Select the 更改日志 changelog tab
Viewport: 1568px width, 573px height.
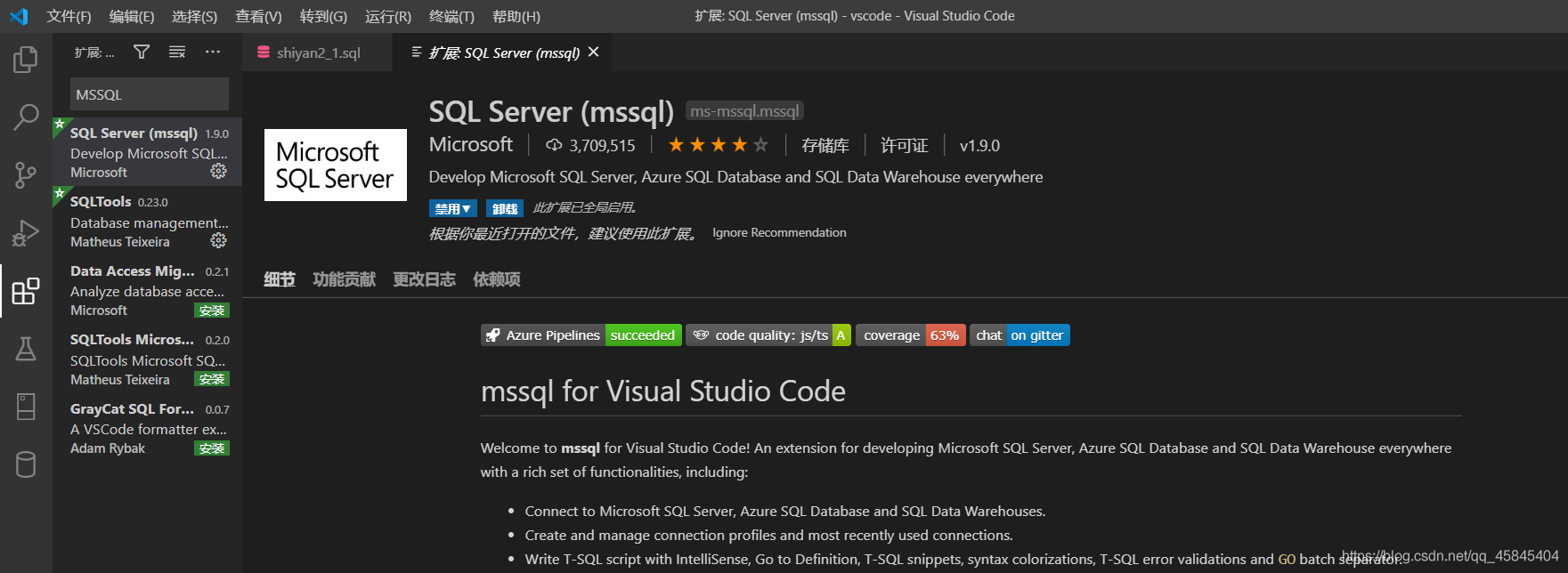point(424,279)
